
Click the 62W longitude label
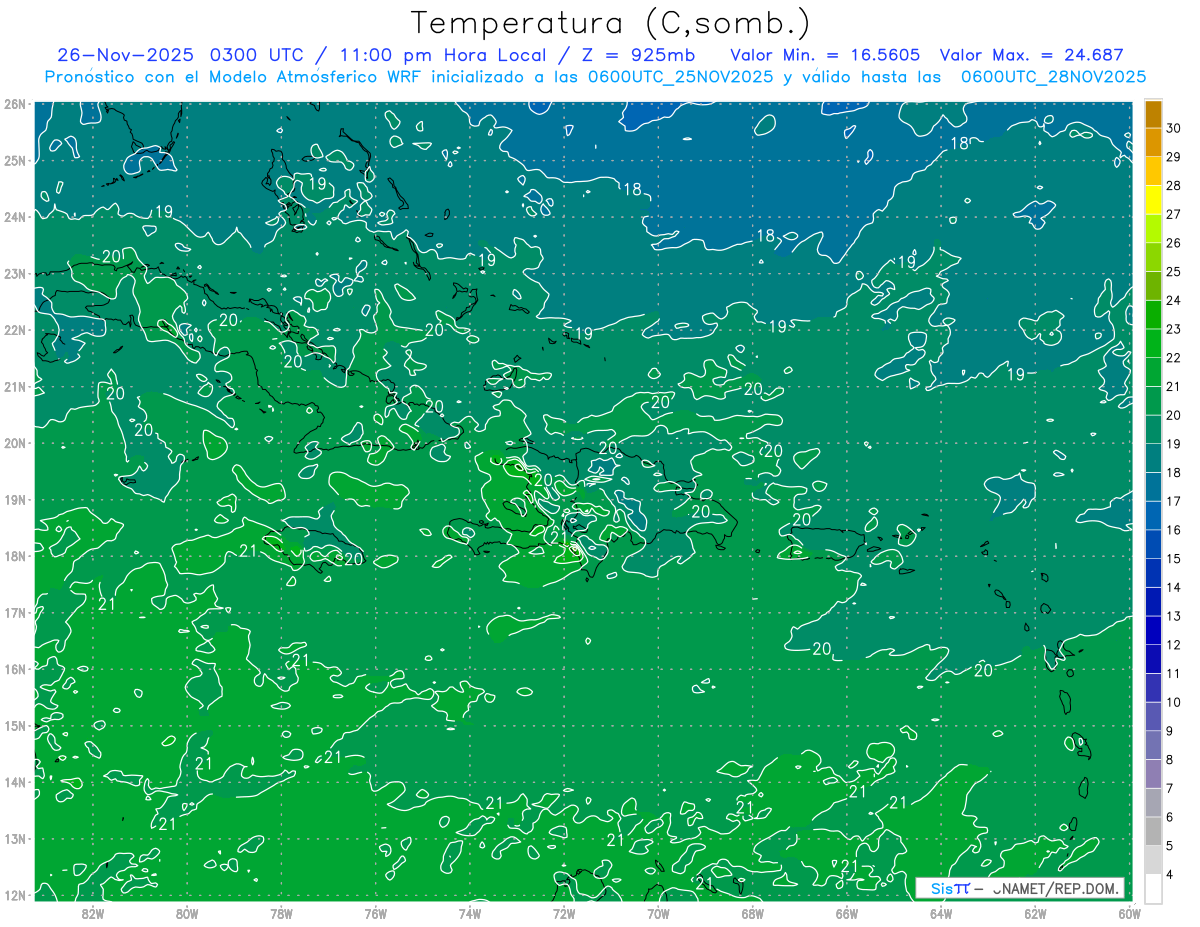tap(1036, 913)
